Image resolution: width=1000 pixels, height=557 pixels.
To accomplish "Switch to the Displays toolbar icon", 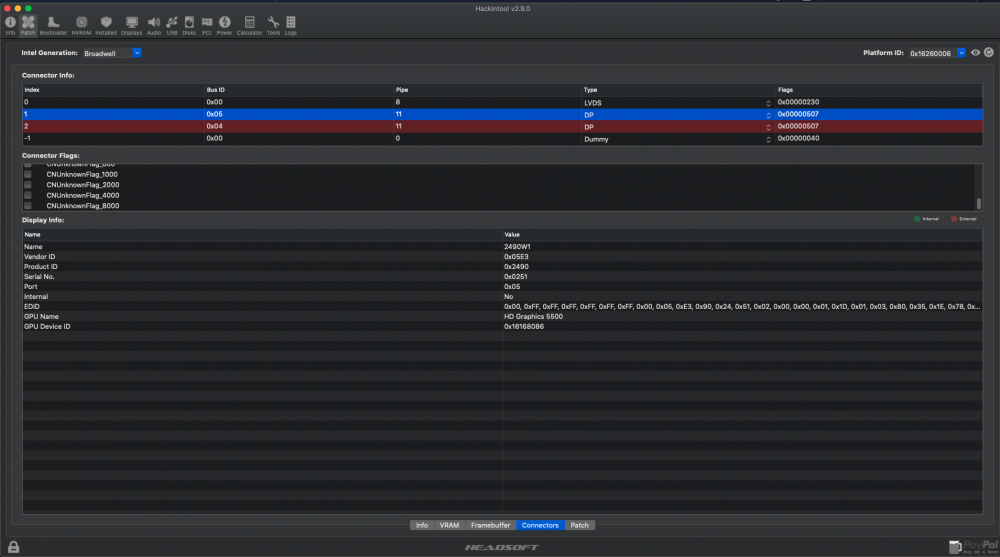I will [132, 23].
